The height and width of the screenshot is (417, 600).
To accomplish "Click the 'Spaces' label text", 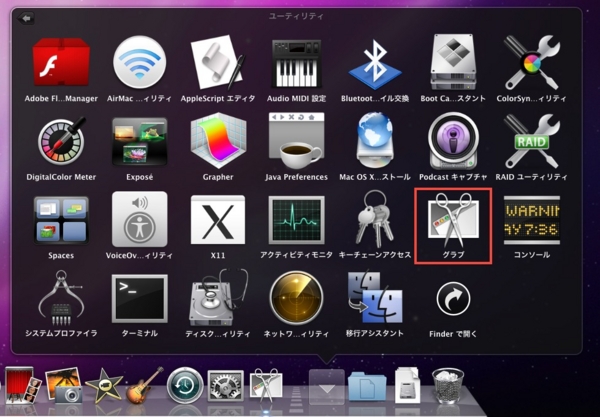I will coord(61,256).
